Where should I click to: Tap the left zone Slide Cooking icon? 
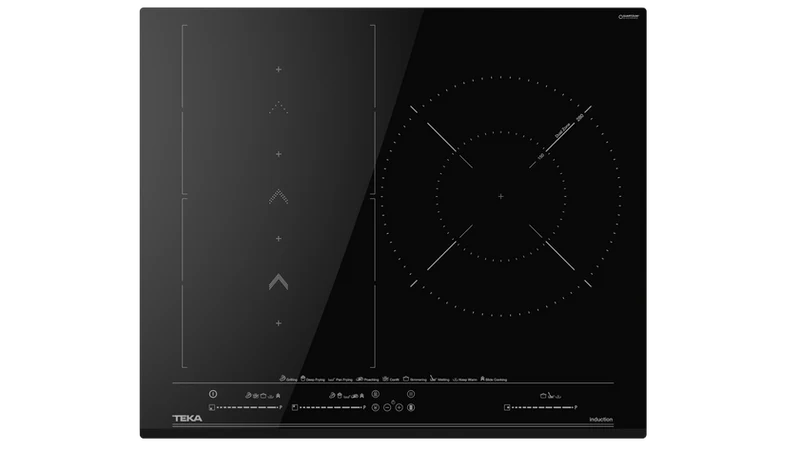[x=278, y=395]
